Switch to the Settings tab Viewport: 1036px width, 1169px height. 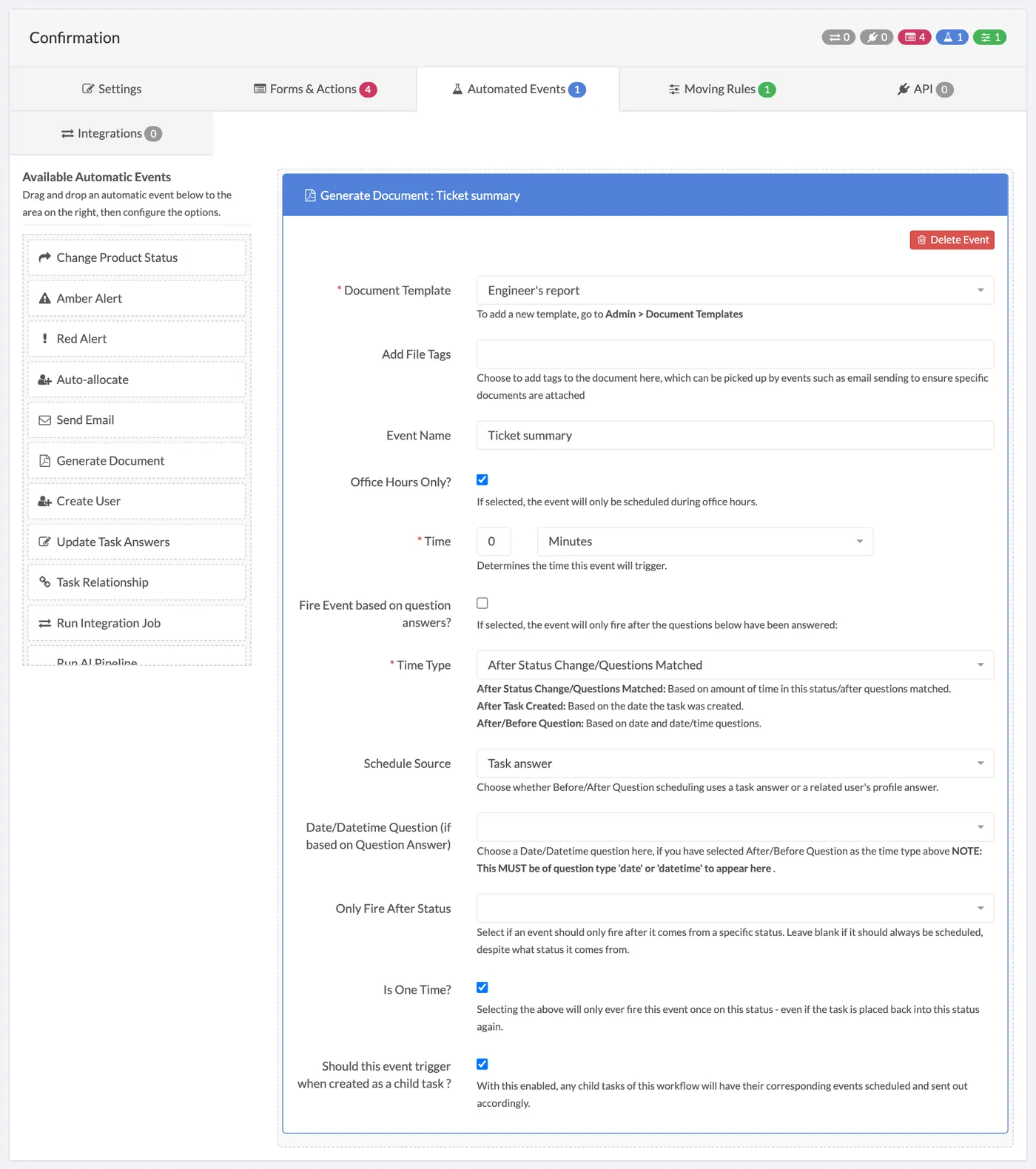coord(111,89)
